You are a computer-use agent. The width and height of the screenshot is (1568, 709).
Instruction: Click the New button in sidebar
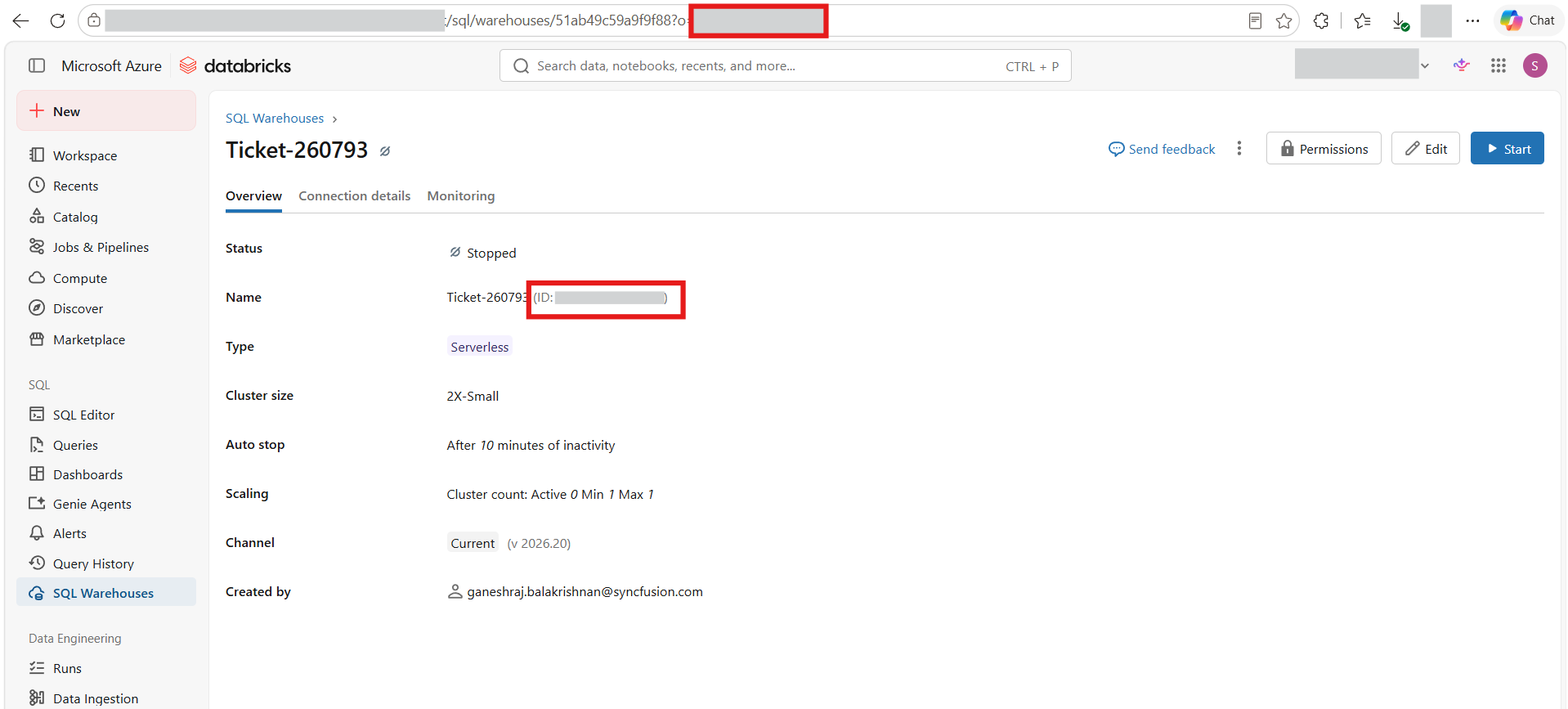(106, 111)
